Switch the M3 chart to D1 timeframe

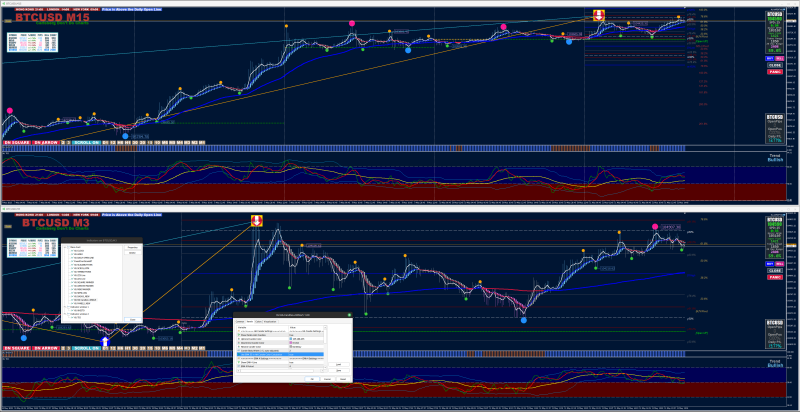(105, 349)
